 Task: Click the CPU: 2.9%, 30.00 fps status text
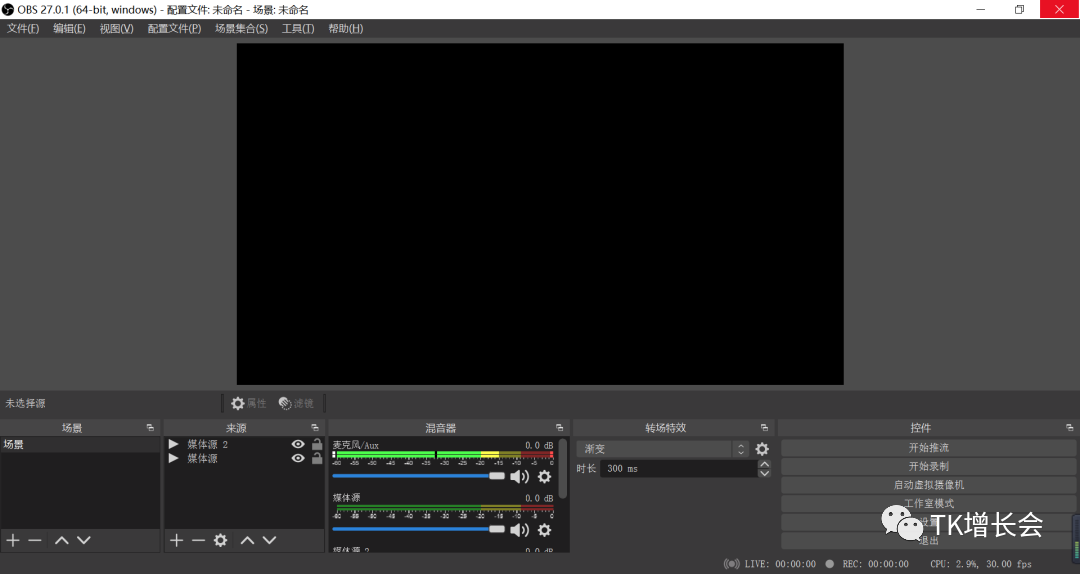tap(981, 564)
